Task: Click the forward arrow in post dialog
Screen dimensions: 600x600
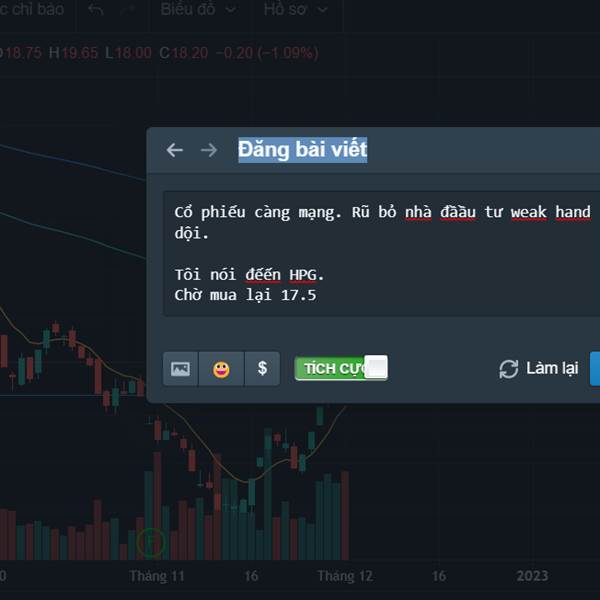Action: tap(209, 150)
